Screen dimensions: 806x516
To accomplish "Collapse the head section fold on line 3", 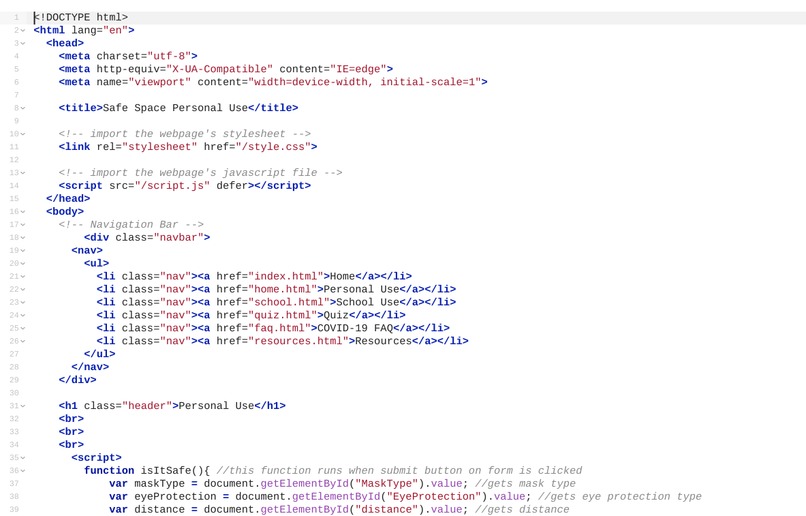I will [23, 43].
